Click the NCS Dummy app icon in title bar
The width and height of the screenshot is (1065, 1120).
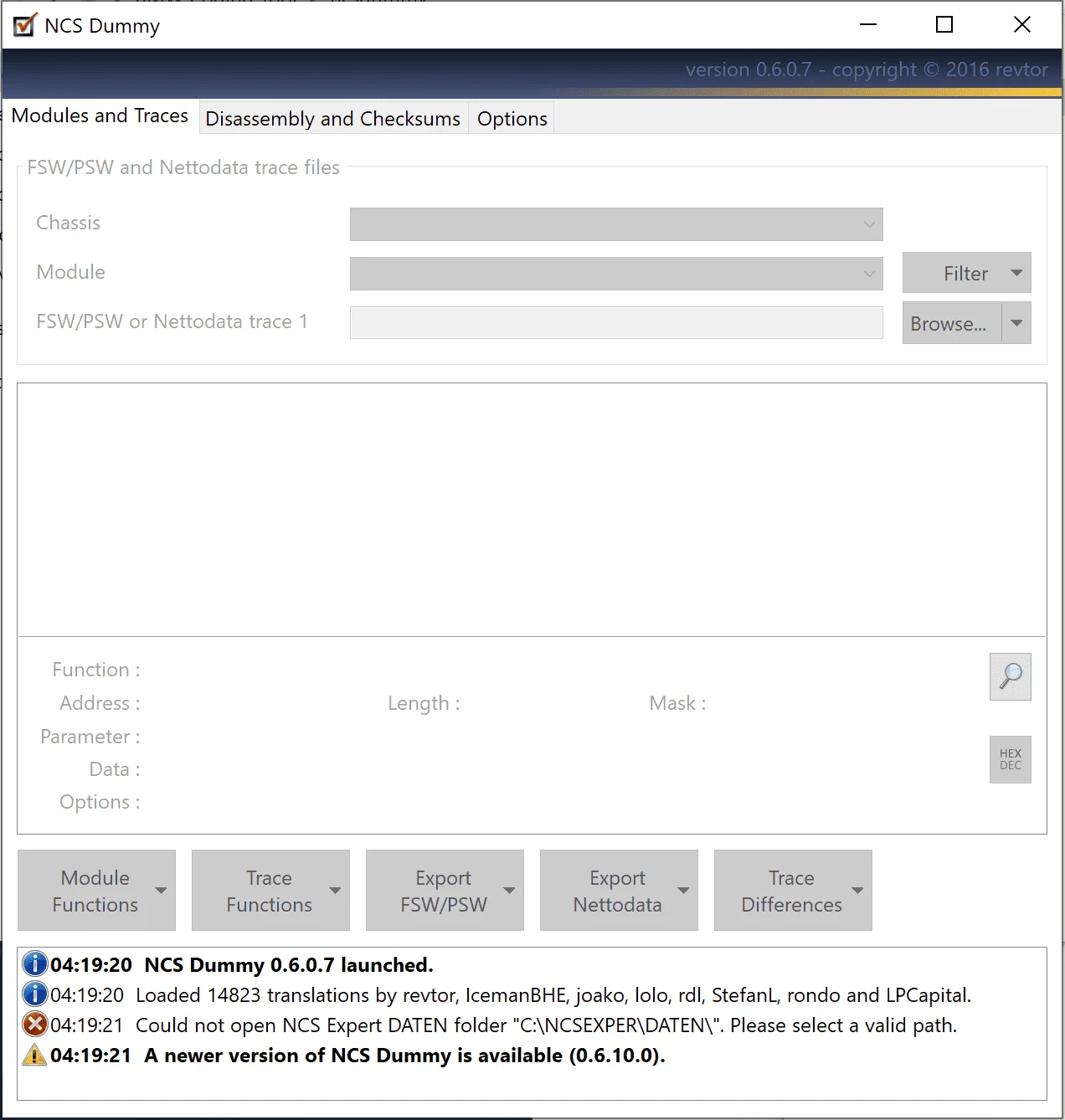coord(25,25)
